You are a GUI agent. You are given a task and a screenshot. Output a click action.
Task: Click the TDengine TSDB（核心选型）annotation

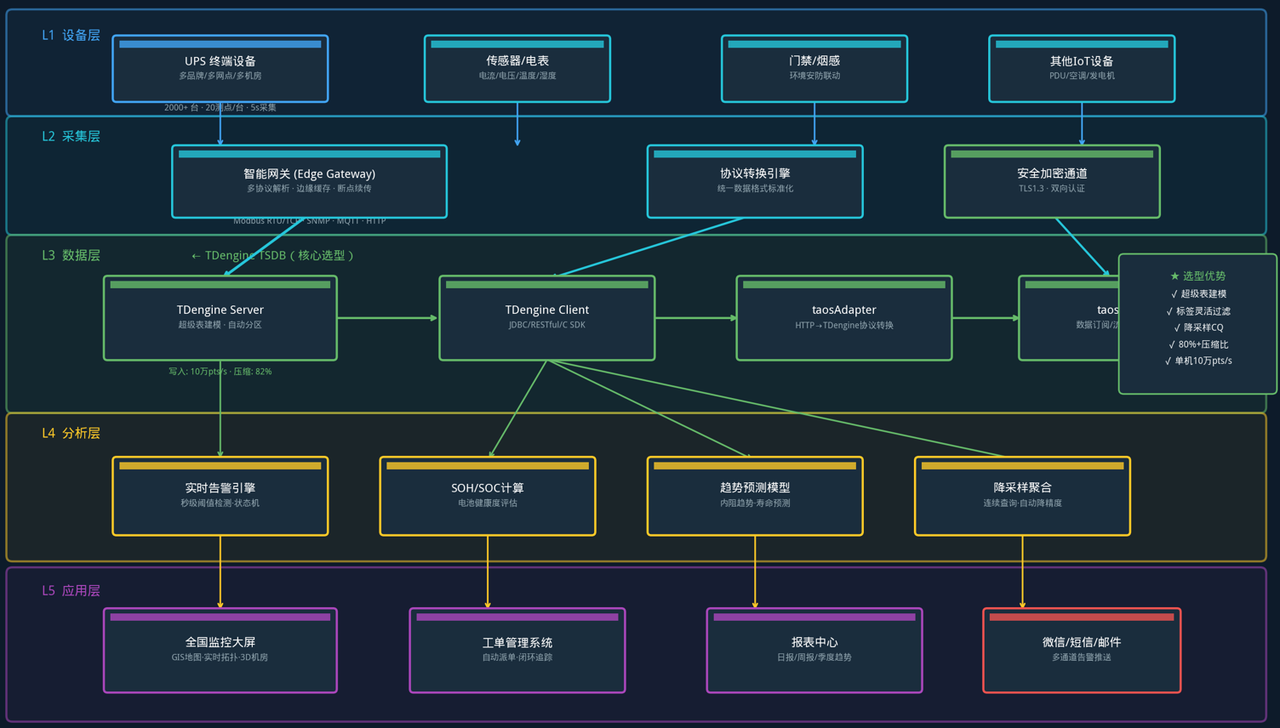272,256
